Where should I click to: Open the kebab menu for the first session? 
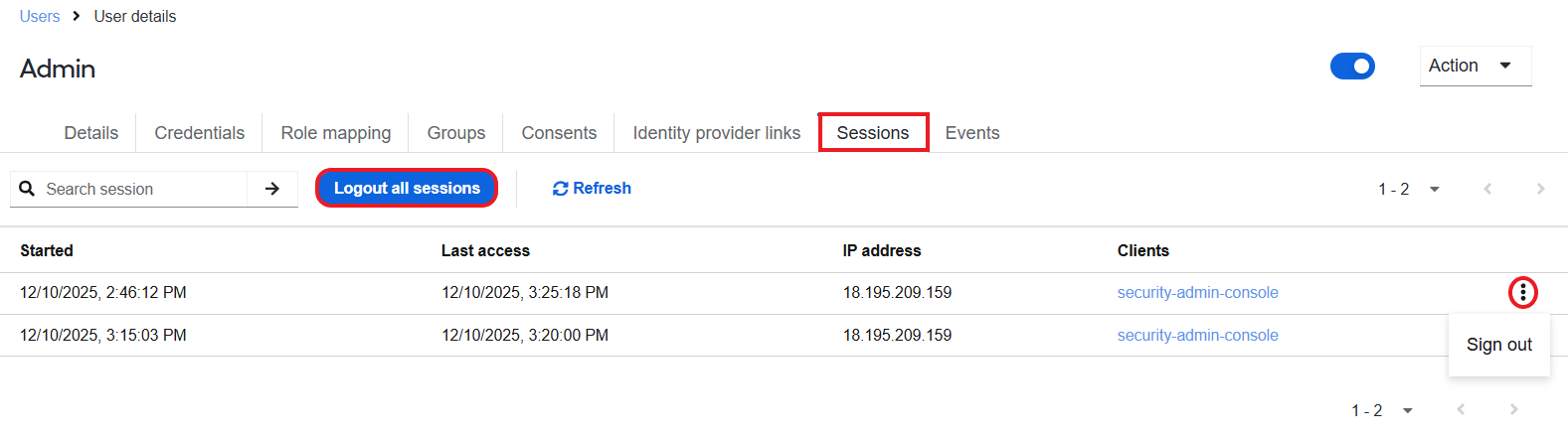click(x=1522, y=292)
